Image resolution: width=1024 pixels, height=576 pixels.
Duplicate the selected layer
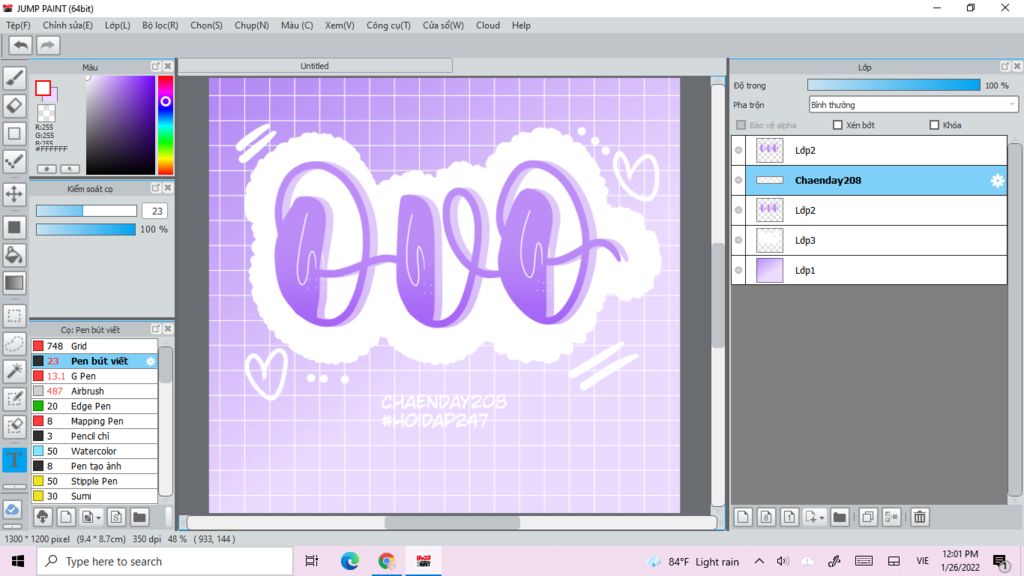pyautogui.click(x=868, y=517)
